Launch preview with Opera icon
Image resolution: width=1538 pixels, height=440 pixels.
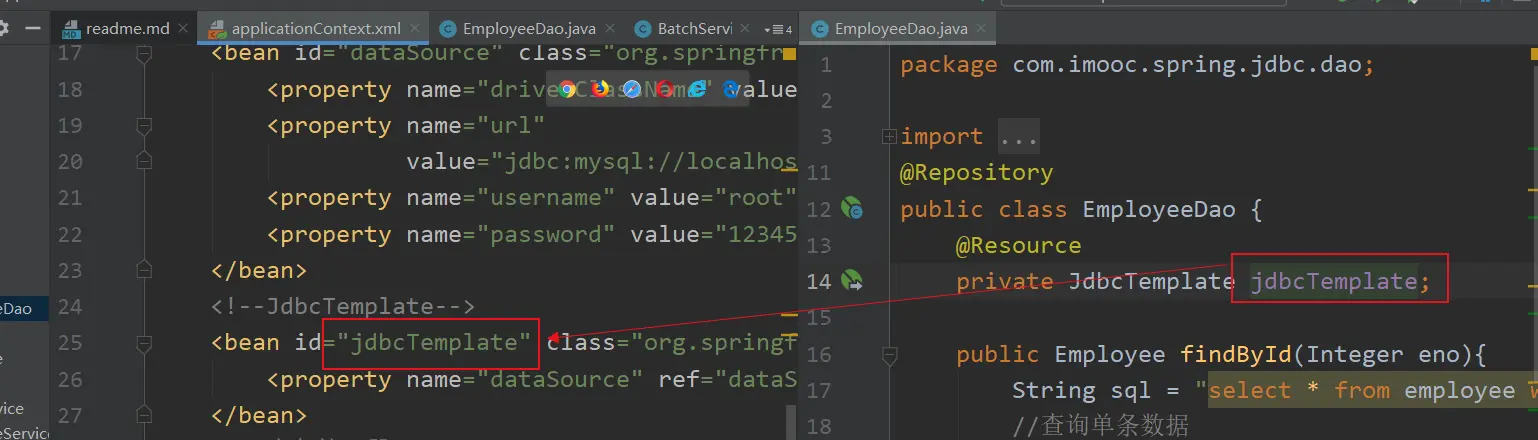(664, 90)
